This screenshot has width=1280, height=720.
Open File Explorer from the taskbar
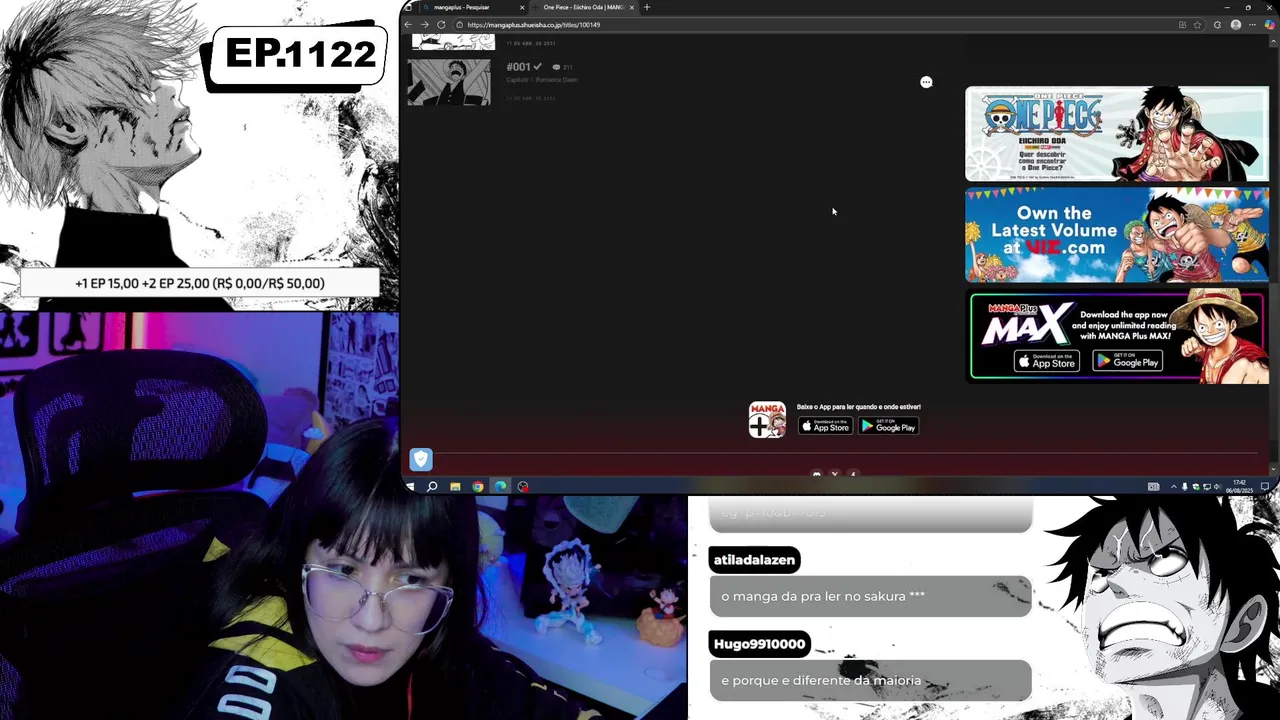[455, 487]
